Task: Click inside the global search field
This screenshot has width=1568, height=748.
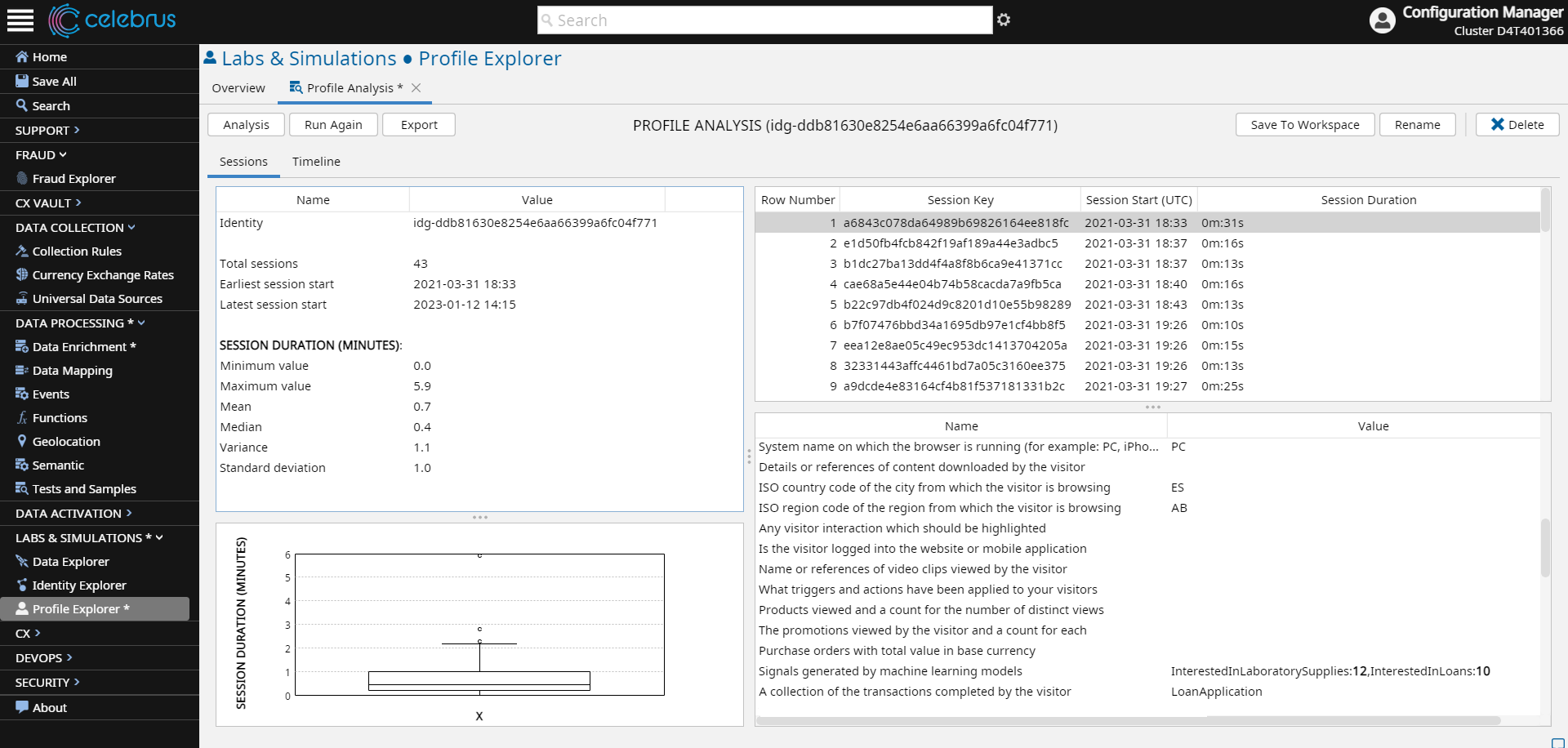Action: [x=764, y=20]
